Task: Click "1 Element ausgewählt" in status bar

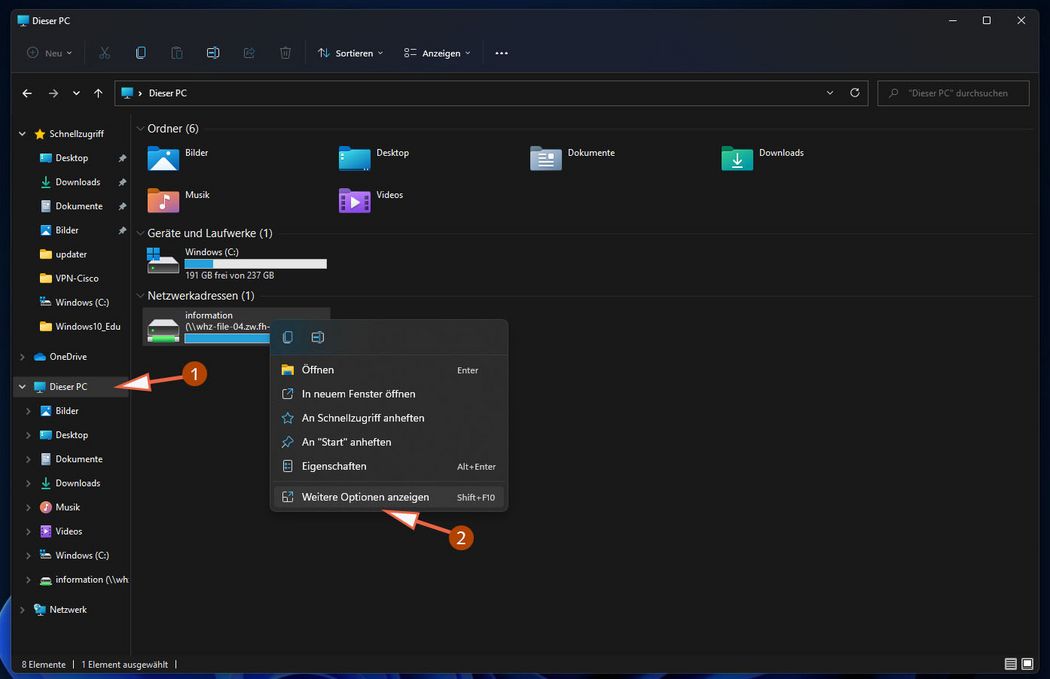Action: [125, 665]
